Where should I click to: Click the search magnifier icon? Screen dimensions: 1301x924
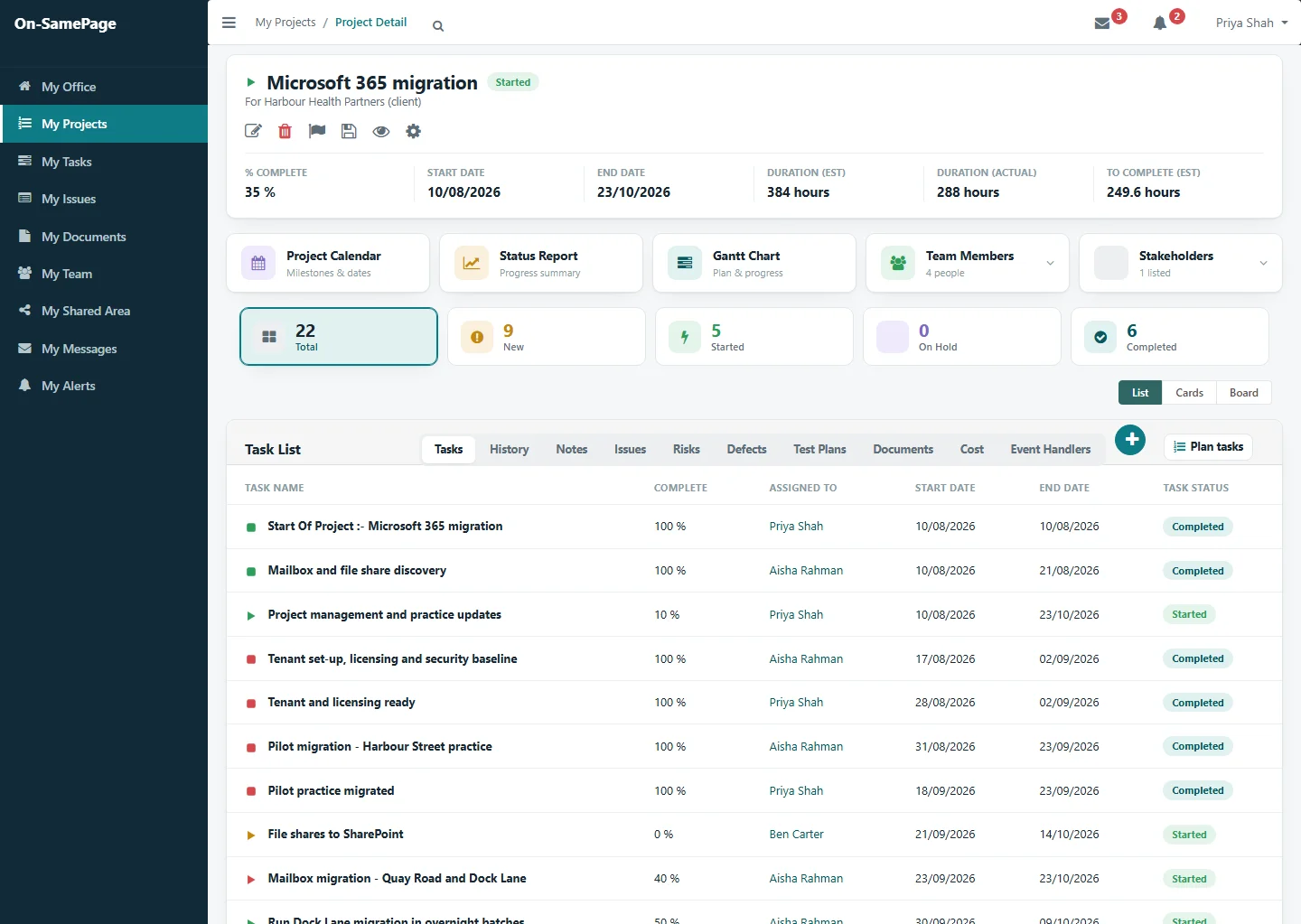(438, 26)
